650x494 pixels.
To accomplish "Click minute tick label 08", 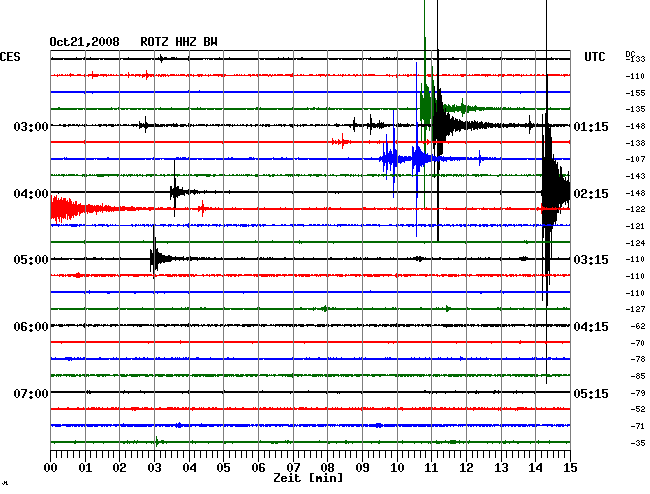I will (x=327, y=468).
